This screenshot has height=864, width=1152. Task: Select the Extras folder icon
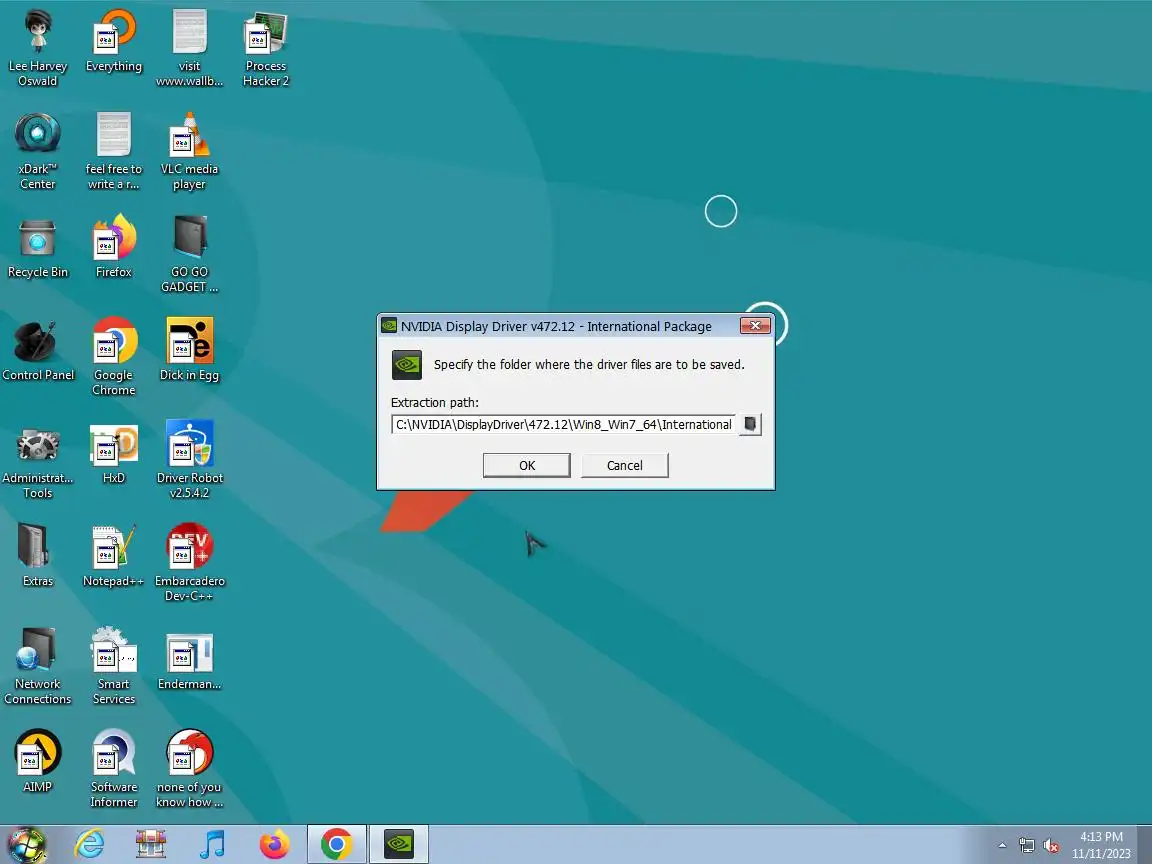point(37,555)
